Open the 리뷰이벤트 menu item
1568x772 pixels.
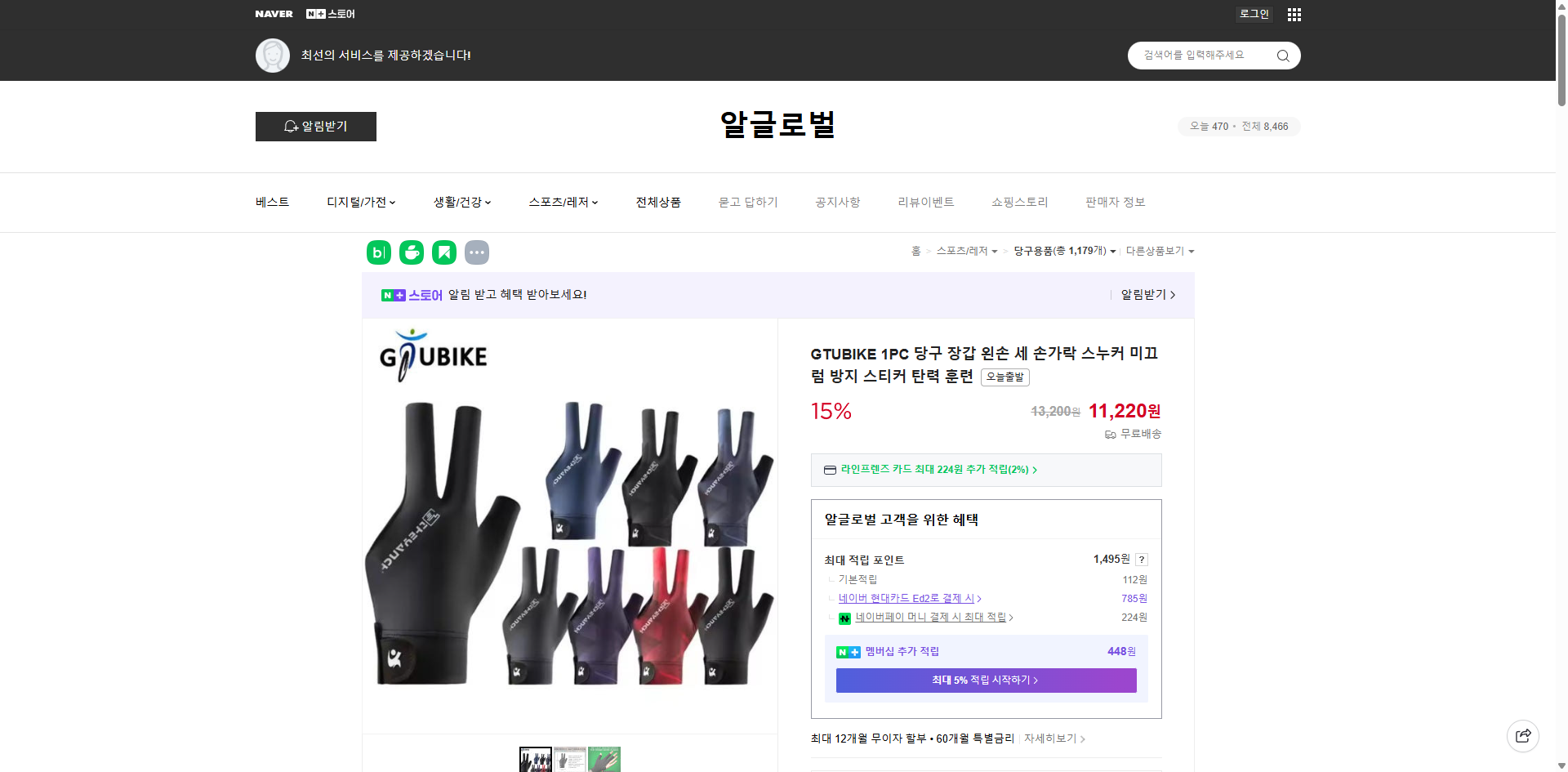coord(925,202)
